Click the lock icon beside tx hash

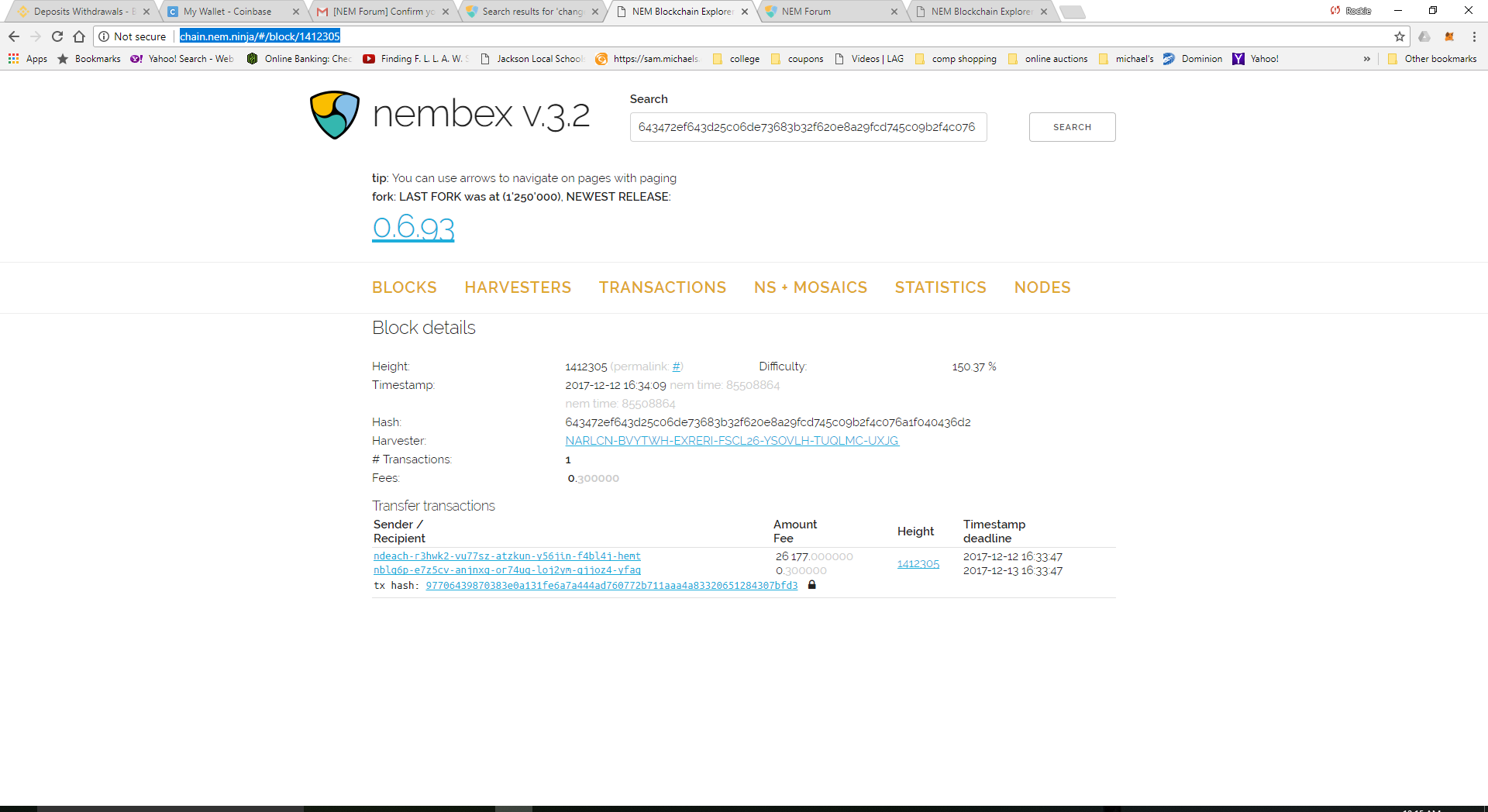pos(812,585)
